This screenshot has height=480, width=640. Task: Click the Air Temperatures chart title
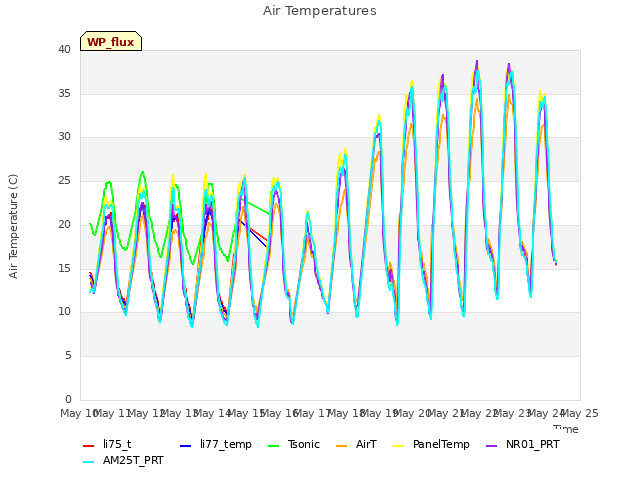[320, 11]
